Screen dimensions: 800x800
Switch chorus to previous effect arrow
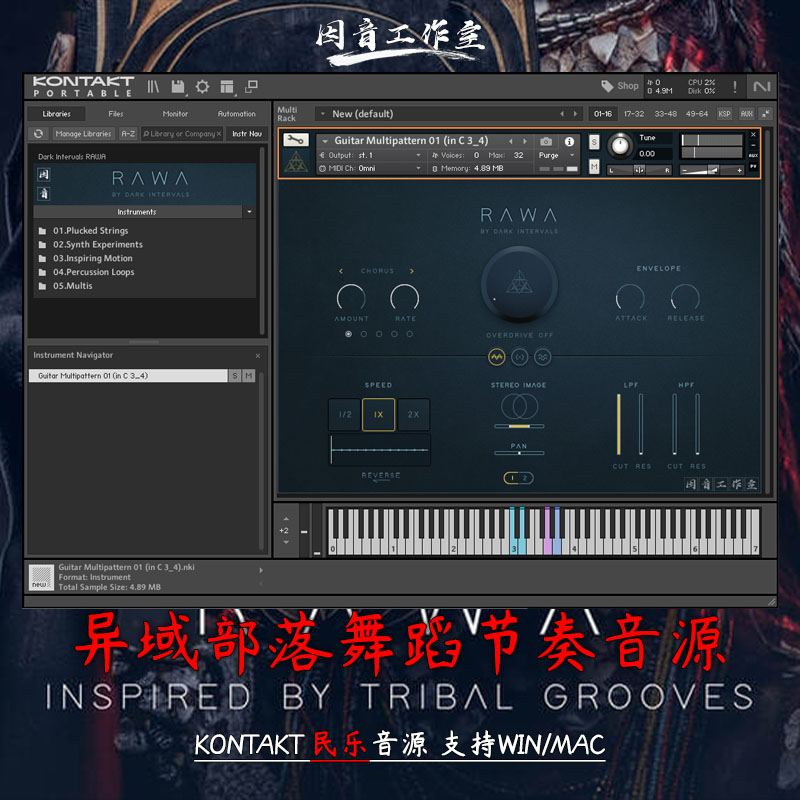(341, 271)
